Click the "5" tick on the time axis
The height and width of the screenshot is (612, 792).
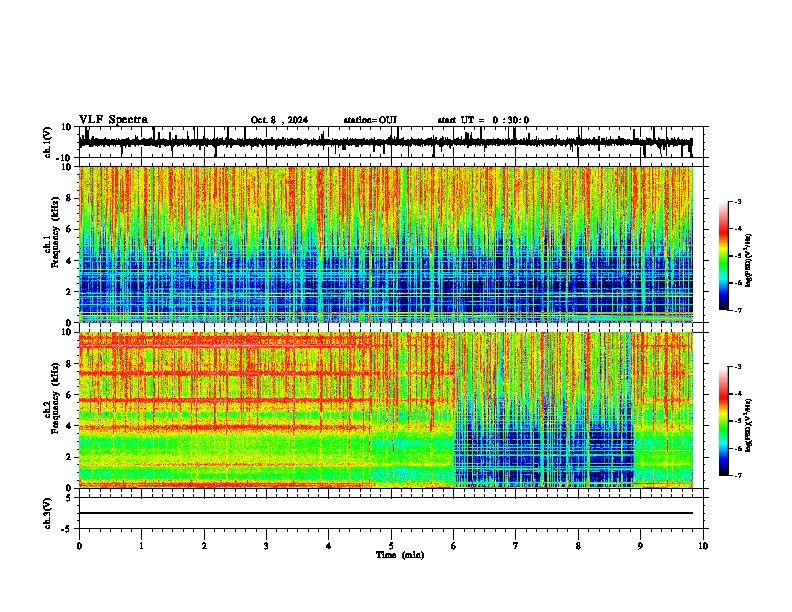coord(391,546)
